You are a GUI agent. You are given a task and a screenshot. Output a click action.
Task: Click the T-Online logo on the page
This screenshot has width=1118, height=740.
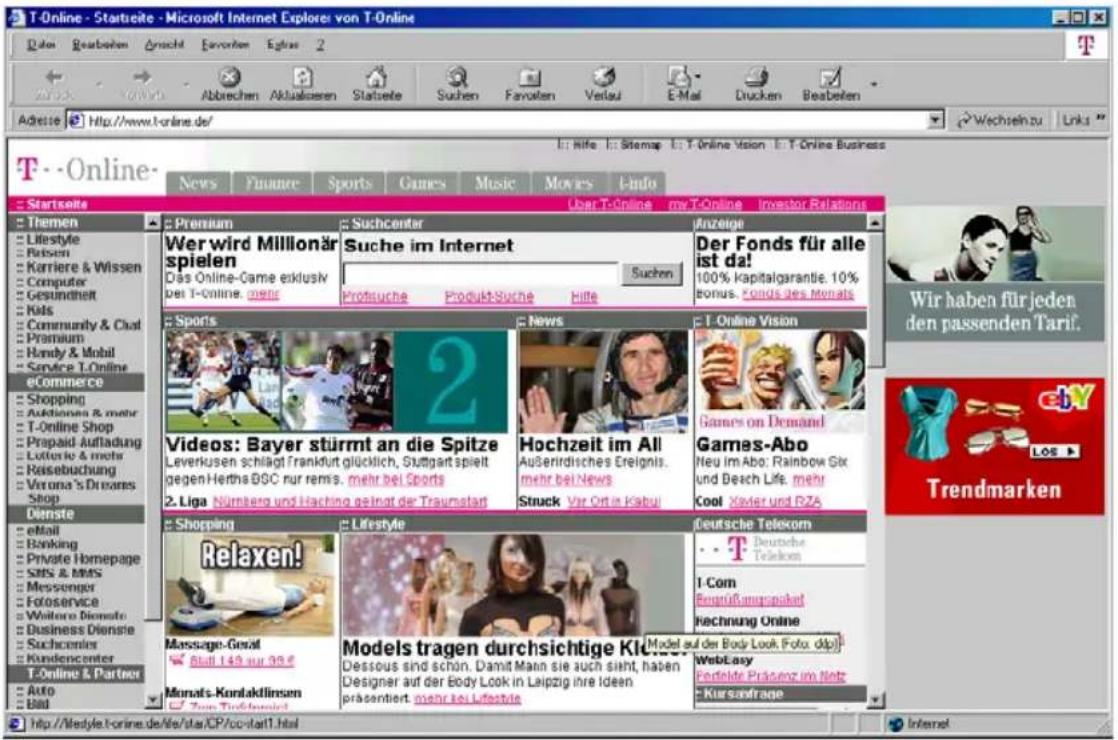click(x=86, y=170)
